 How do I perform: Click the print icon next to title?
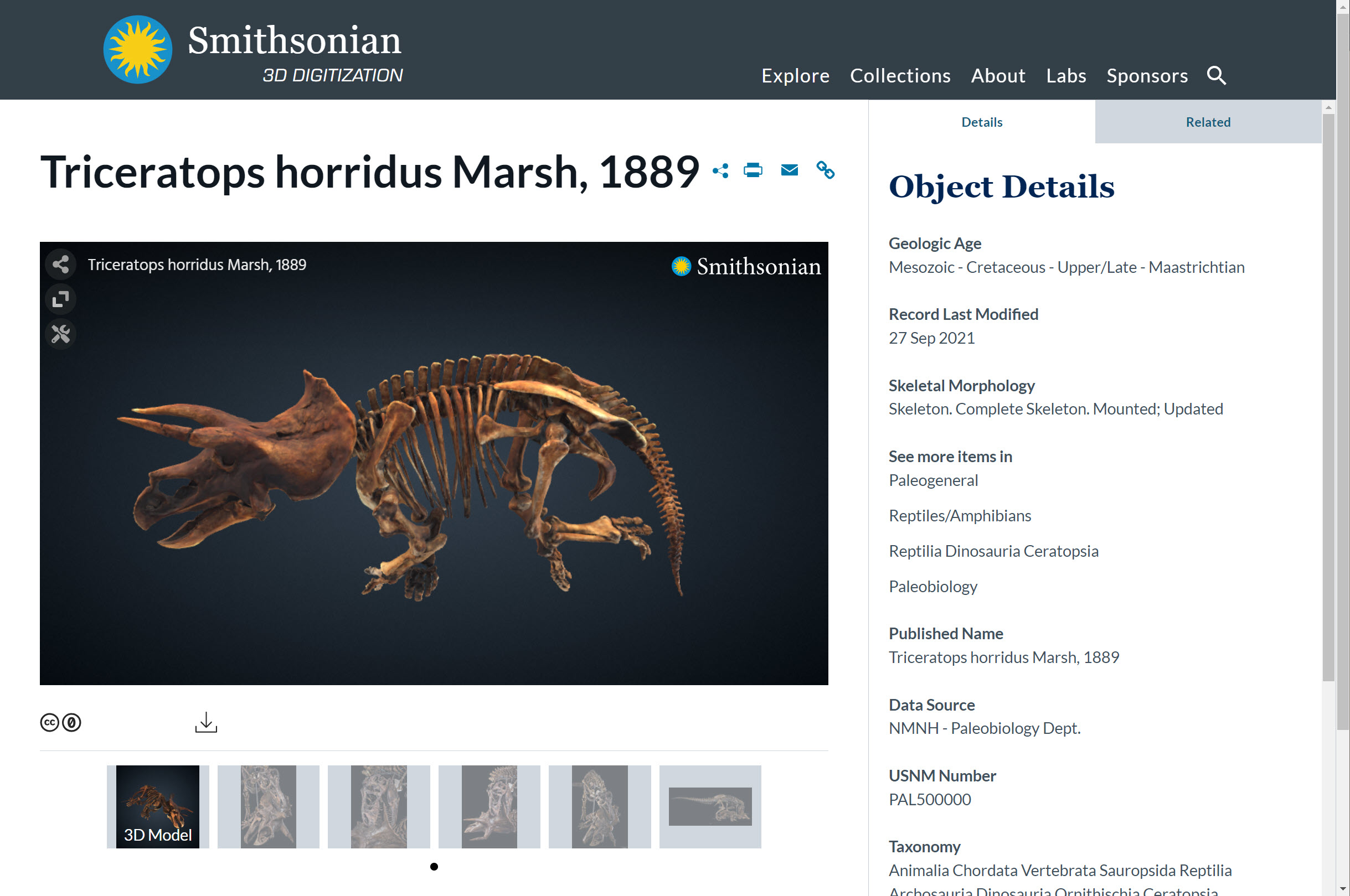pyautogui.click(x=753, y=170)
